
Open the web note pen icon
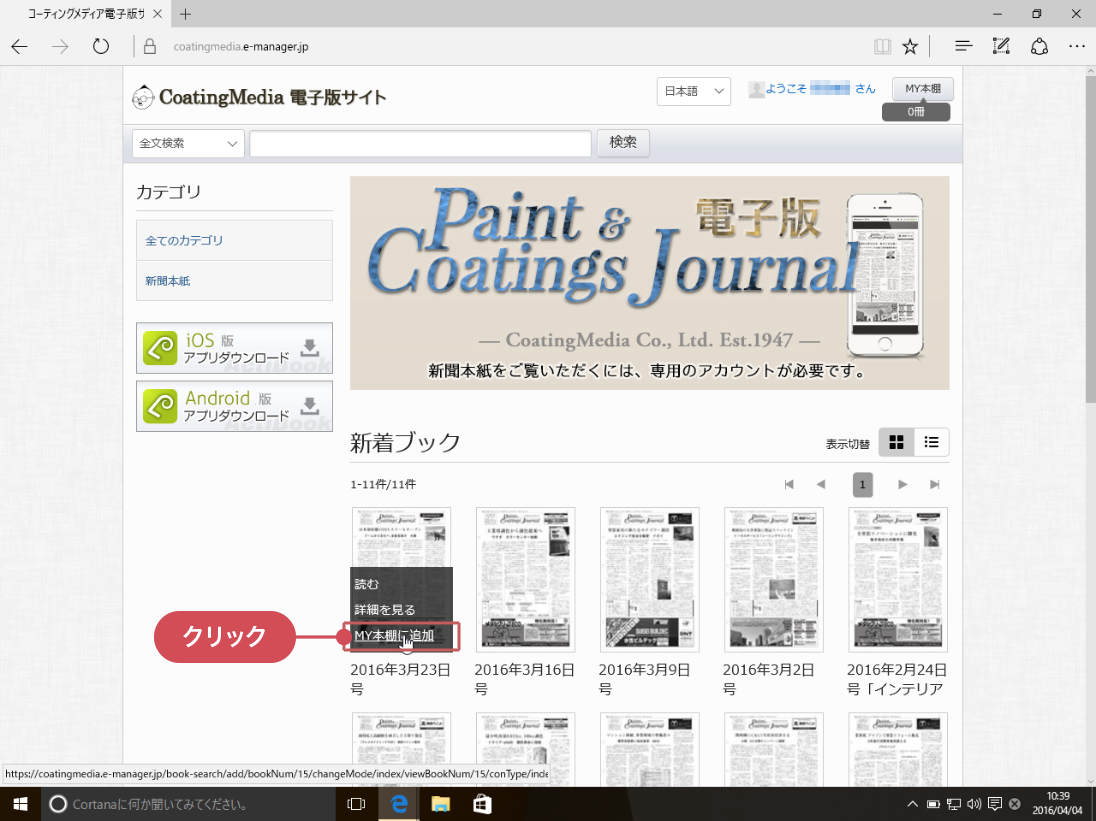click(1000, 46)
